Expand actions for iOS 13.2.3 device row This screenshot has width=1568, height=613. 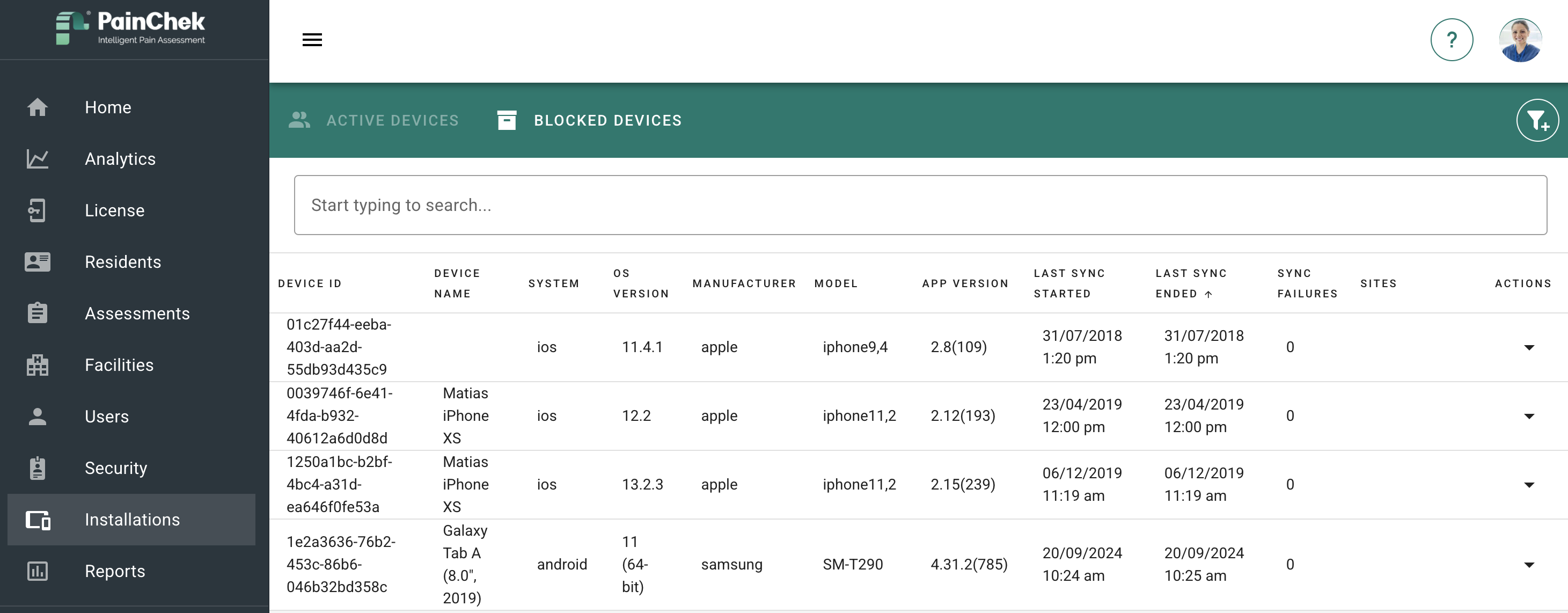coord(1528,485)
